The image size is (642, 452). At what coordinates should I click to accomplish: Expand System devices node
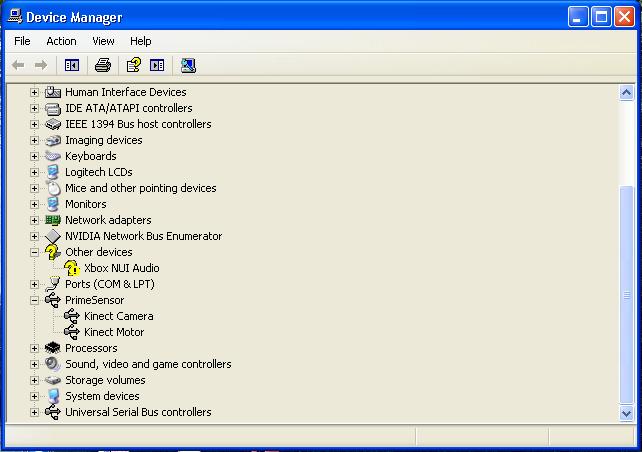coord(34,396)
